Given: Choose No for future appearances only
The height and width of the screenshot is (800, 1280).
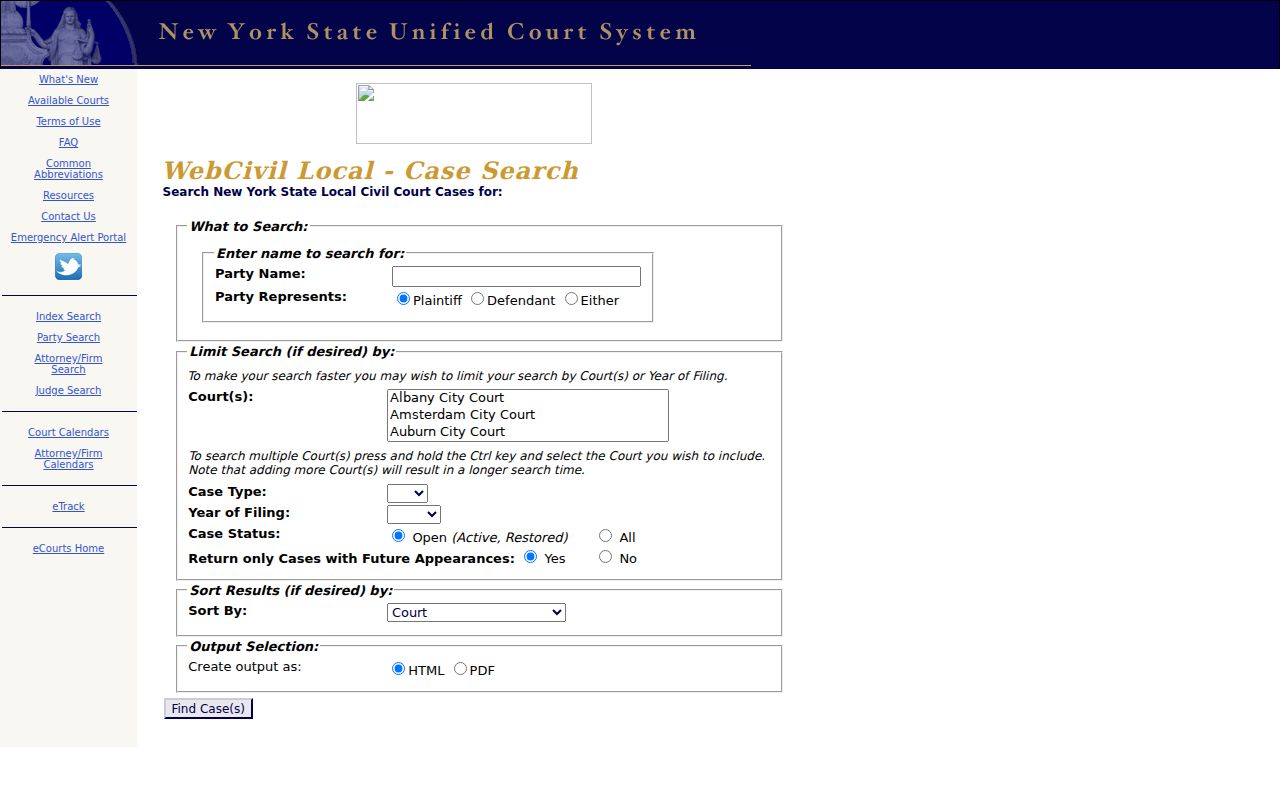Looking at the screenshot, I should tap(605, 557).
